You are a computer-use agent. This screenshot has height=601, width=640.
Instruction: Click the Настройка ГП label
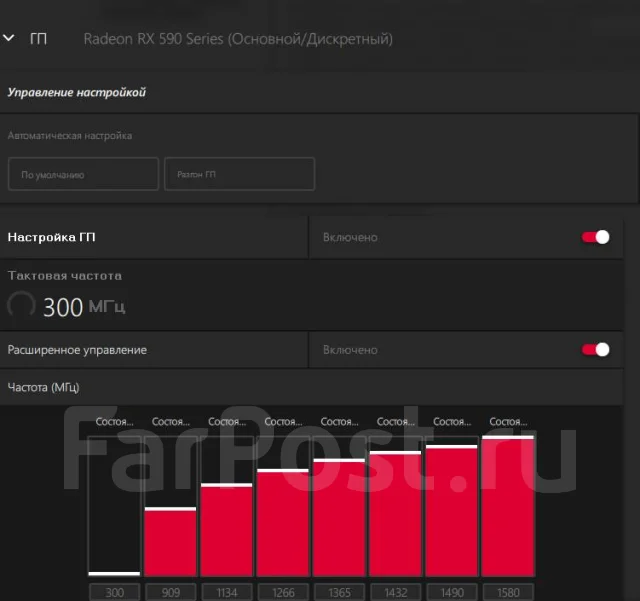pyautogui.click(x=51, y=237)
